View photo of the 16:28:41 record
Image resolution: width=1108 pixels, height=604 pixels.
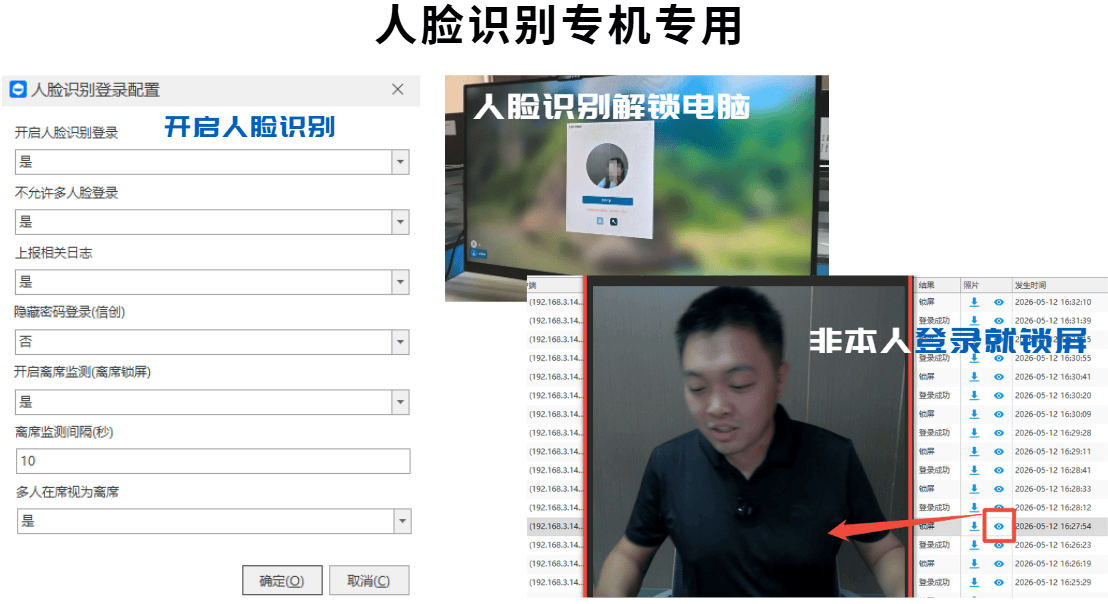point(998,470)
